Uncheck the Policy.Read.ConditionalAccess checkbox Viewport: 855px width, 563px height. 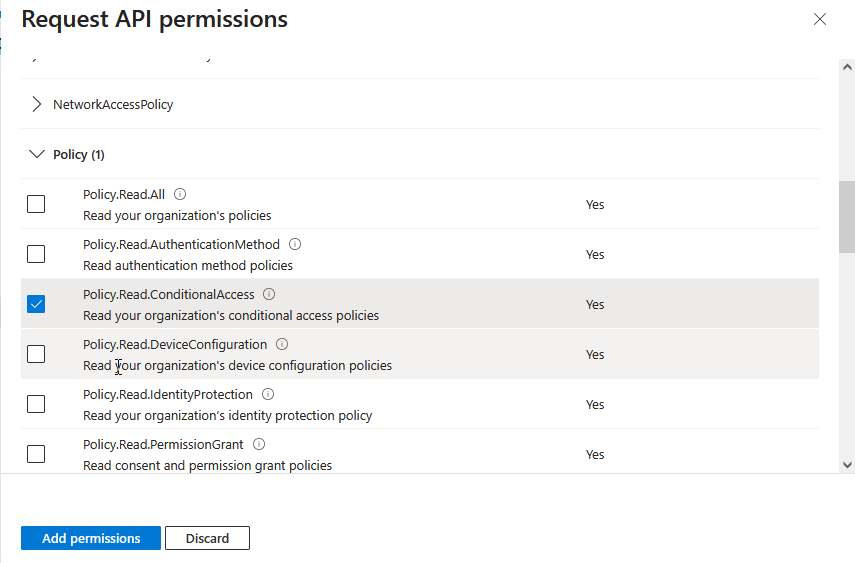[36, 304]
